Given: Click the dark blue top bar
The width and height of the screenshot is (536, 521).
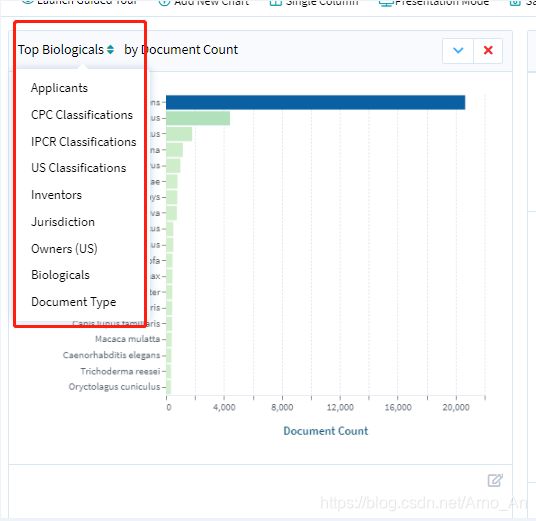Looking at the screenshot, I should click(316, 102).
